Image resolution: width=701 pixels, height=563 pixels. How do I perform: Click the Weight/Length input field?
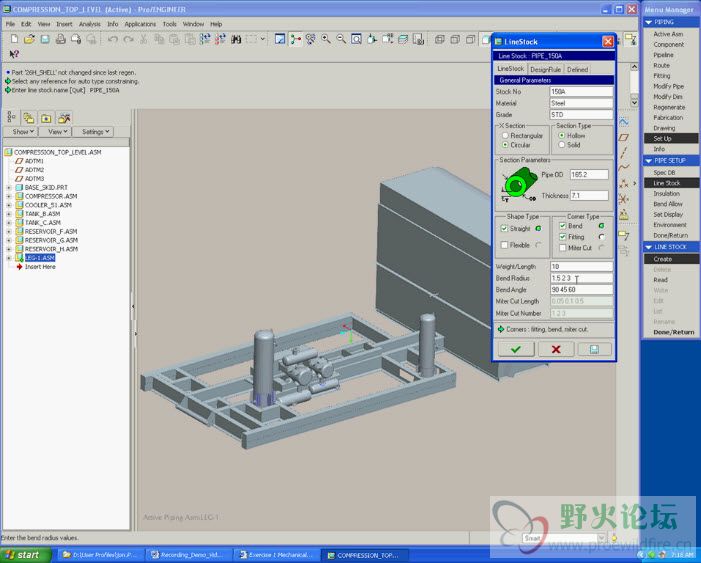(581, 267)
